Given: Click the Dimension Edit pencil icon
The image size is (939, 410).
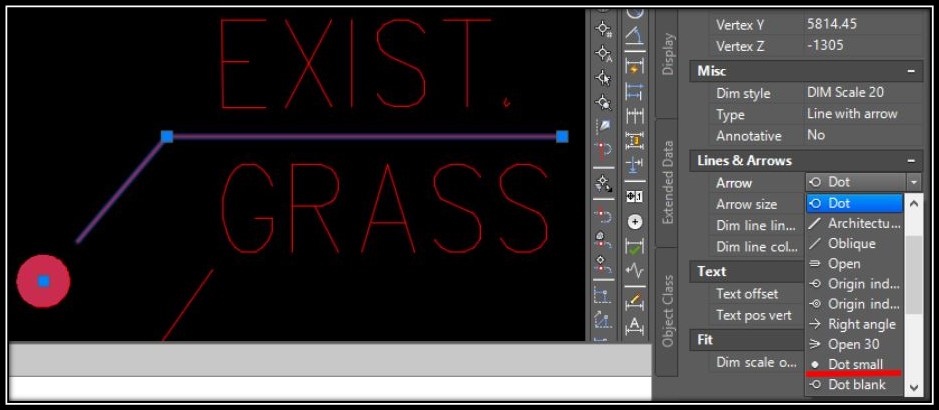Looking at the screenshot, I should point(634,300).
